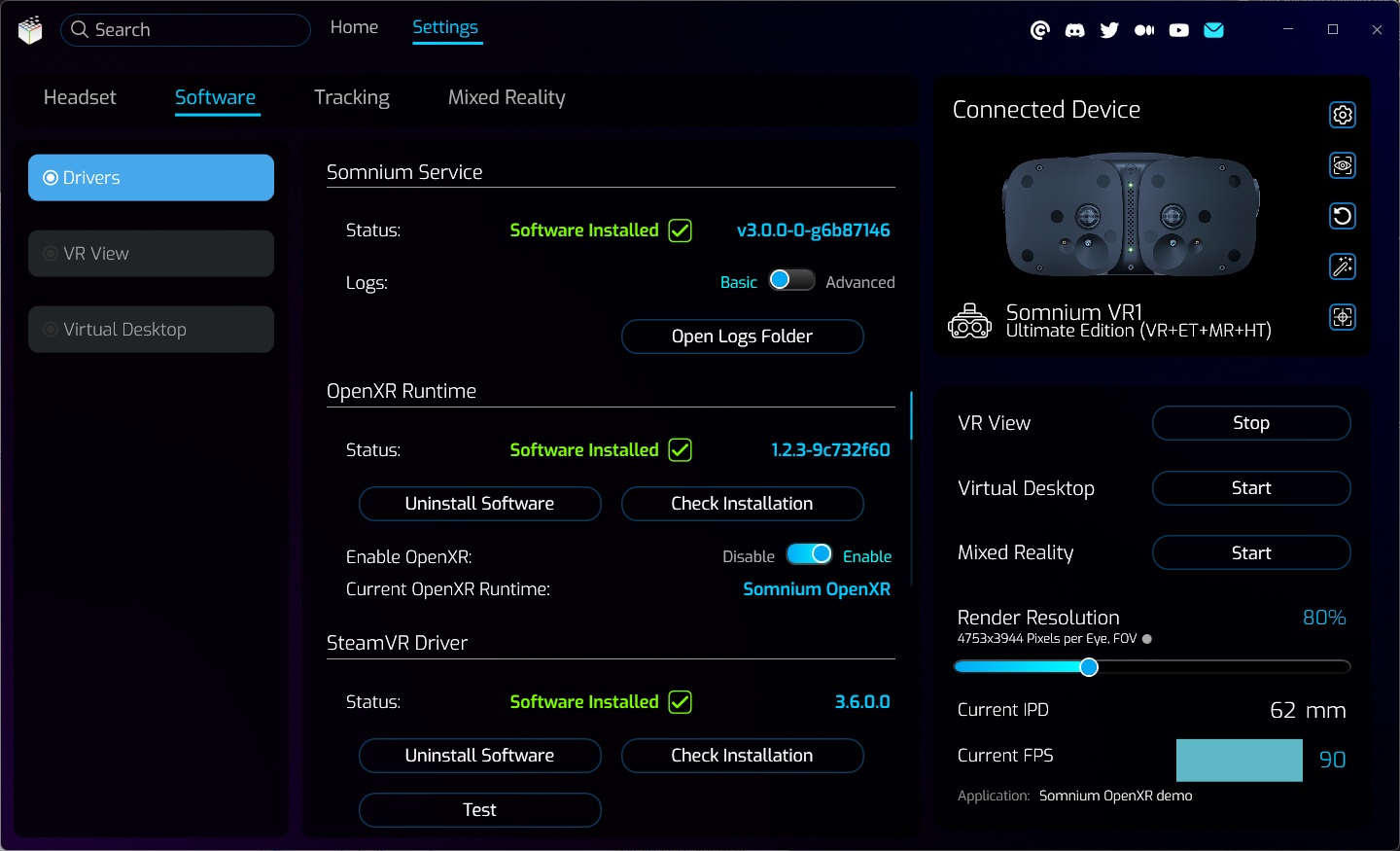Open the Mixed Reality tab
The width and height of the screenshot is (1400, 851).
506,97
